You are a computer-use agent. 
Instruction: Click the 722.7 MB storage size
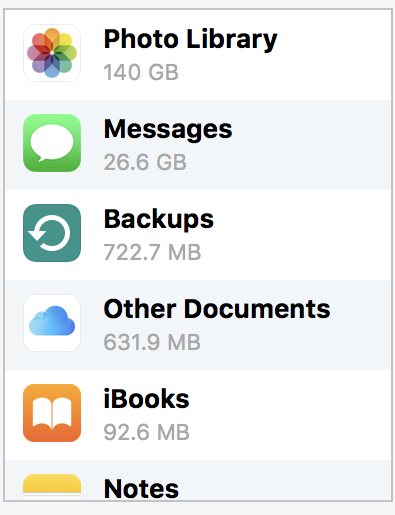(152, 252)
